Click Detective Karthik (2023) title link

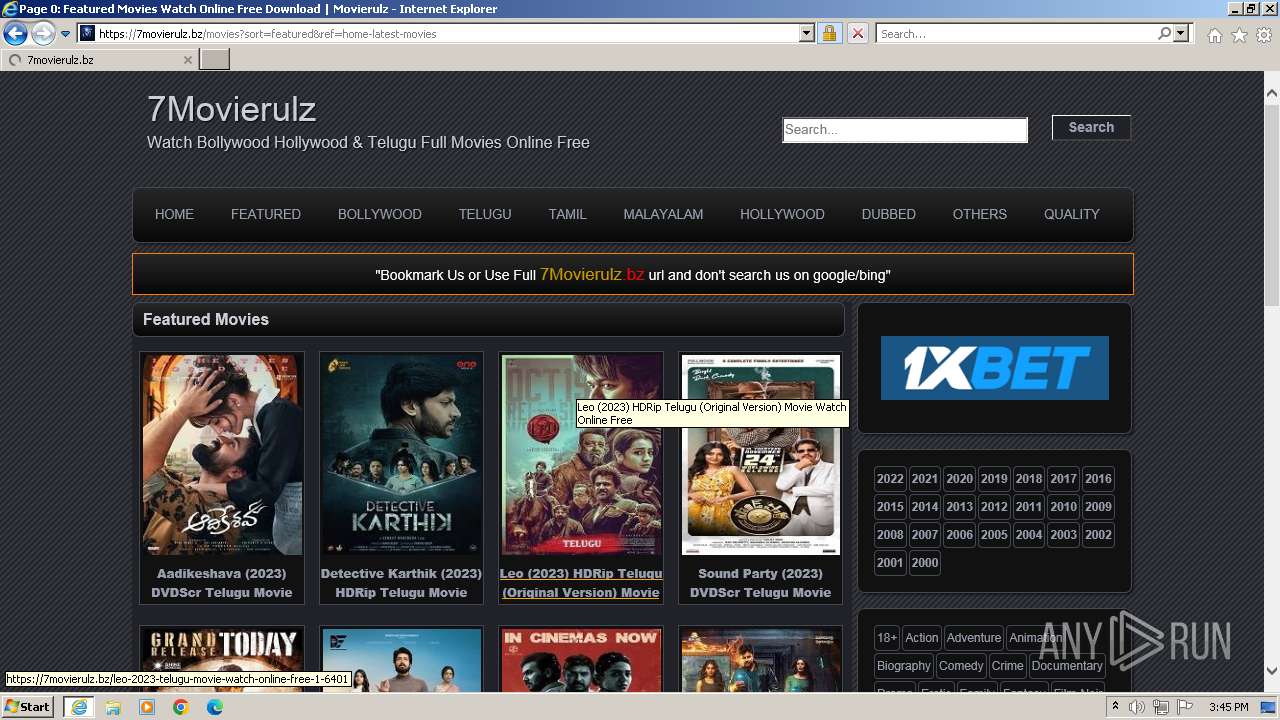[x=401, y=583]
